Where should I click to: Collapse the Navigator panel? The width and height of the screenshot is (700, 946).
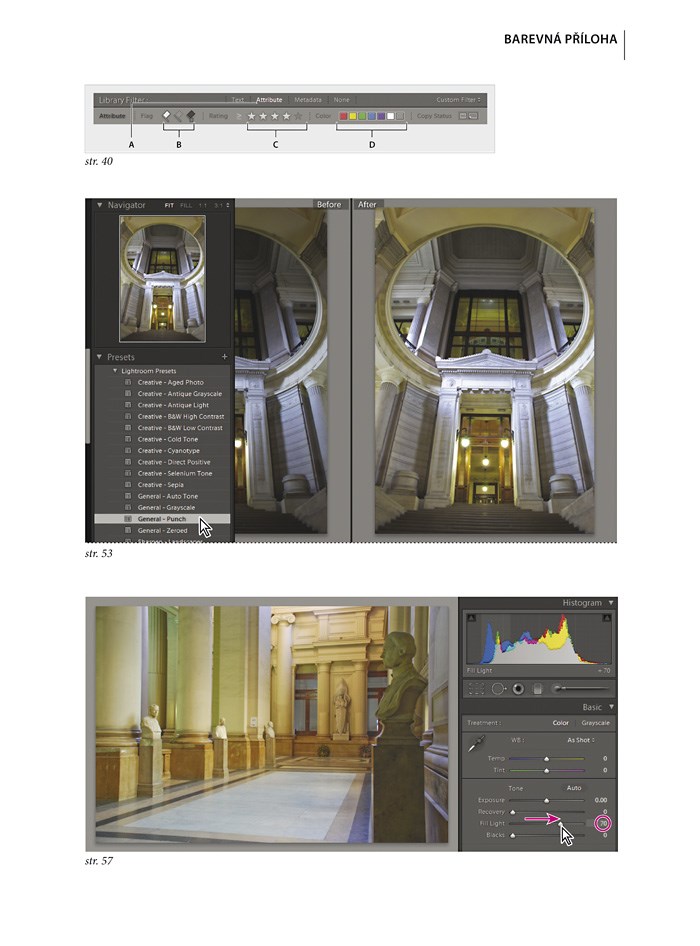pyautogui.click(x=100, y=205)
